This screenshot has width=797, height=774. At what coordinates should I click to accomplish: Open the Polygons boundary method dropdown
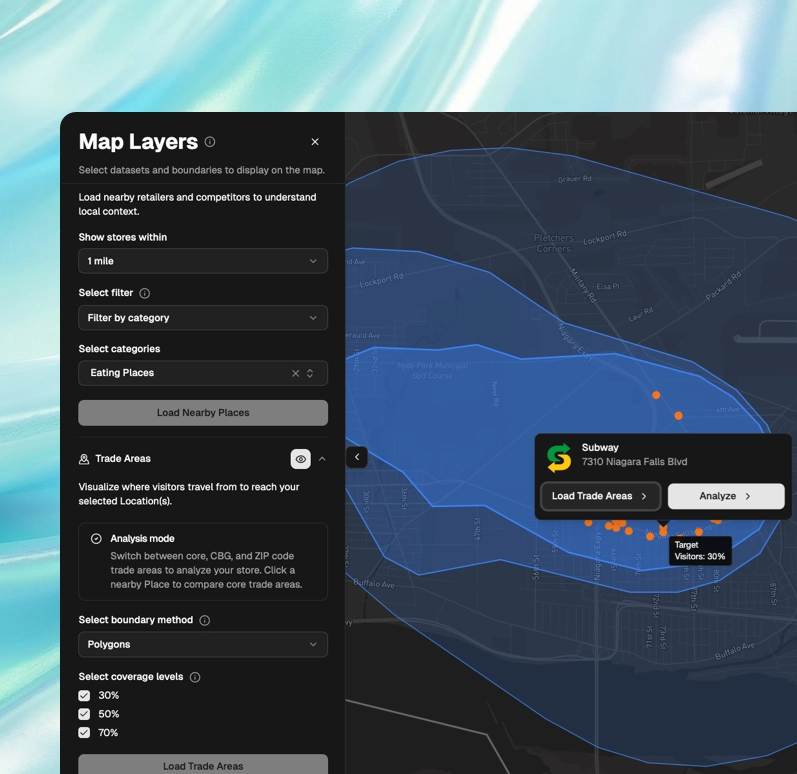203,645
